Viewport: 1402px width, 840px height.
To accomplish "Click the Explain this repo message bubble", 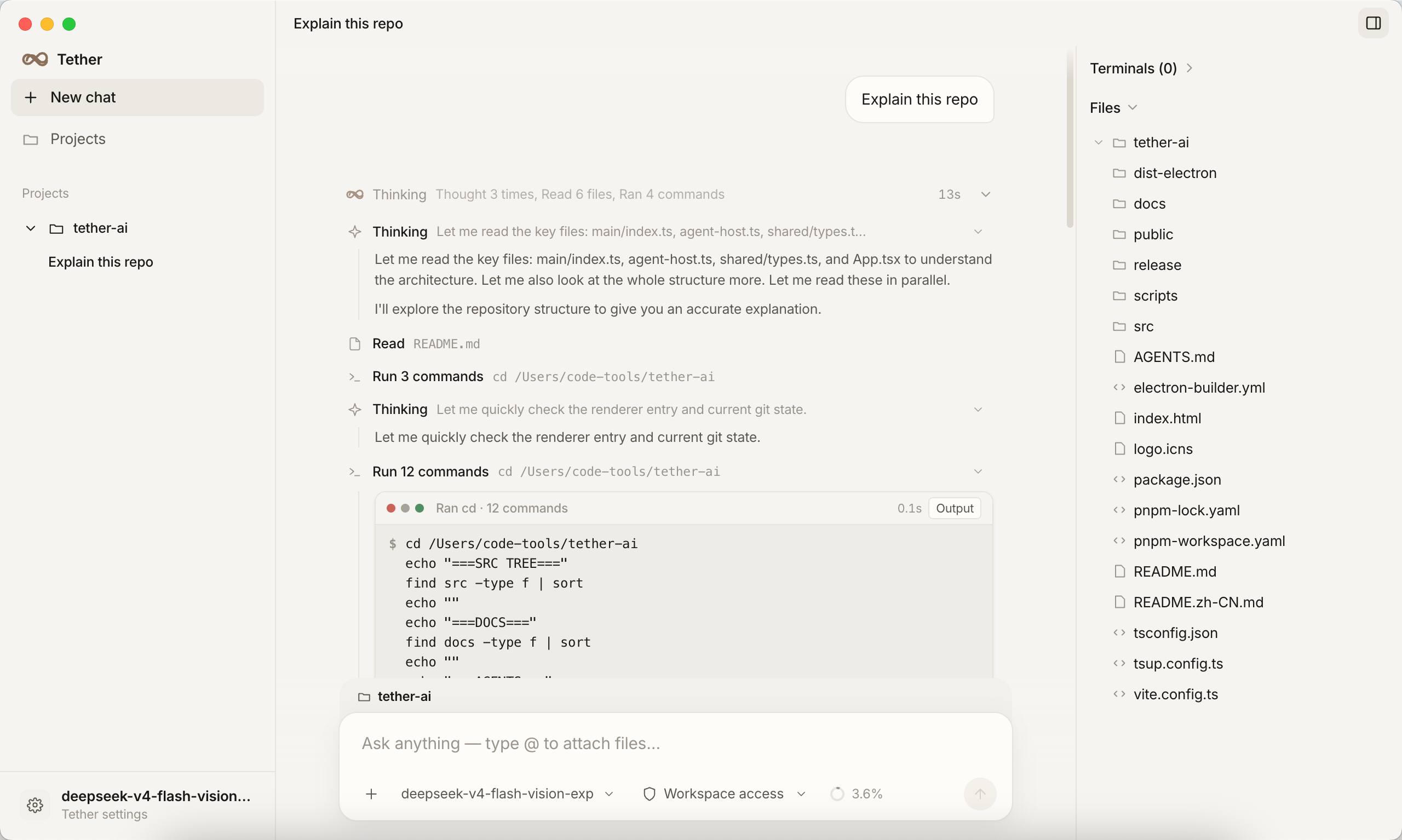I will [x=919, y=99].
